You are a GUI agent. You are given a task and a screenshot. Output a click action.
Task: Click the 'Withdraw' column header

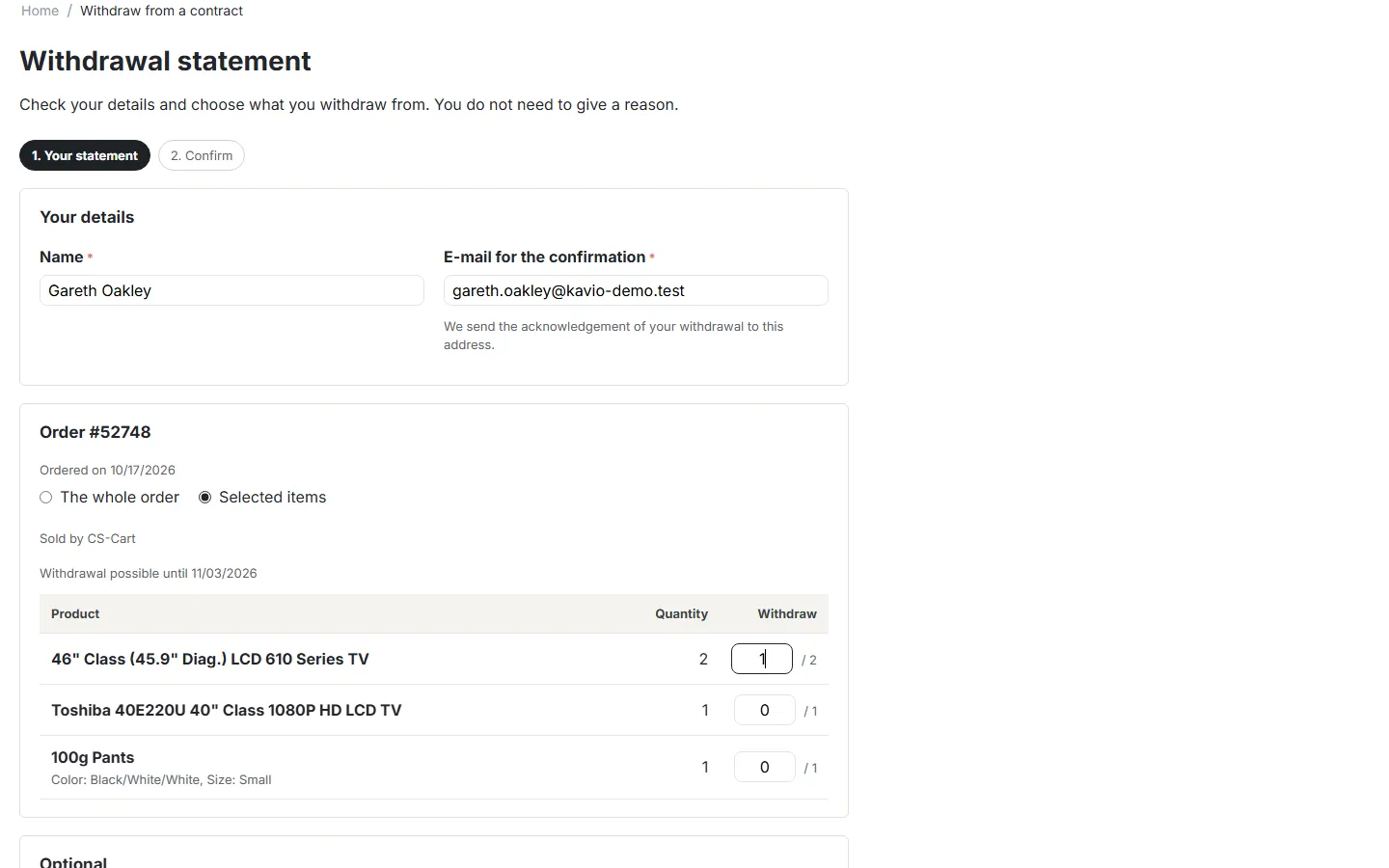pyautogui.click(x=787, y=613)
